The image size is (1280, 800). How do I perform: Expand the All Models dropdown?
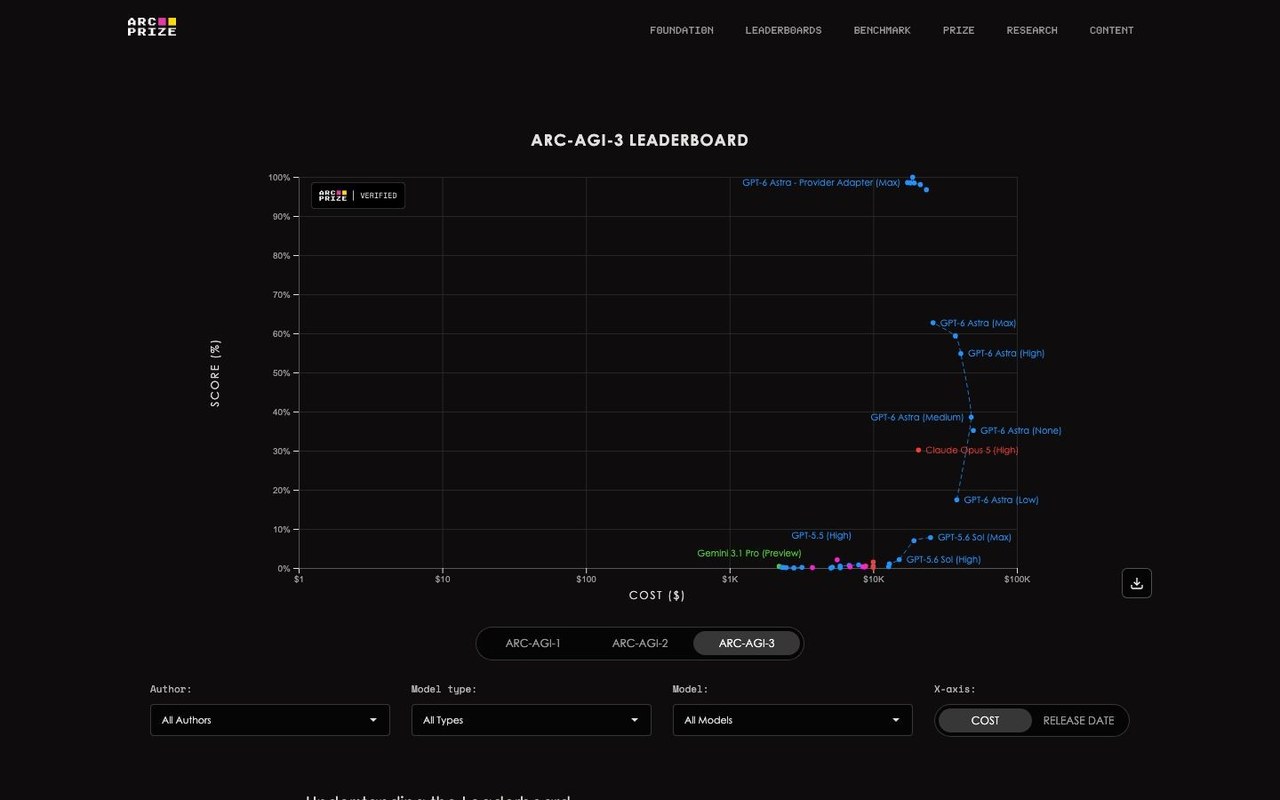pyautogui.click(x=792, y=720)
